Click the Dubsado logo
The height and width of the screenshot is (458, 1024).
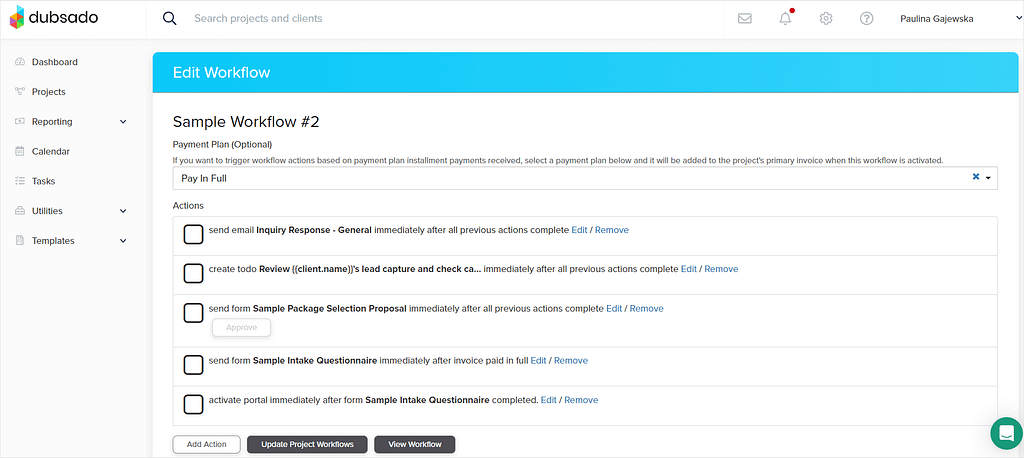[54, 18]
